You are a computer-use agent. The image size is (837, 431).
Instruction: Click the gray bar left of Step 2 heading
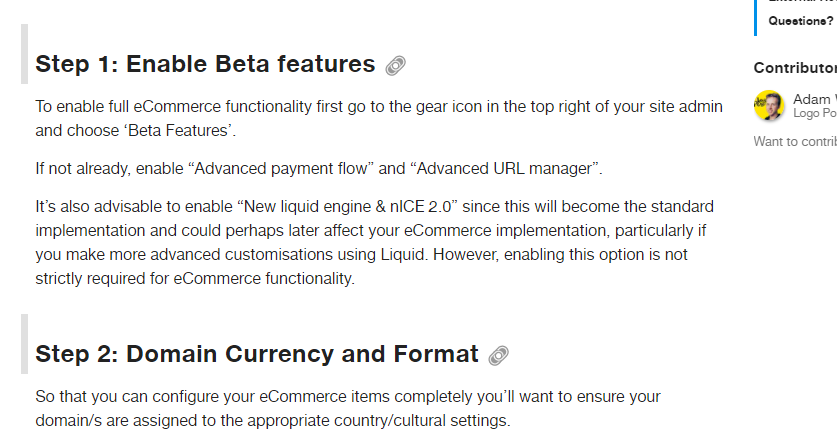pos(24,344)
